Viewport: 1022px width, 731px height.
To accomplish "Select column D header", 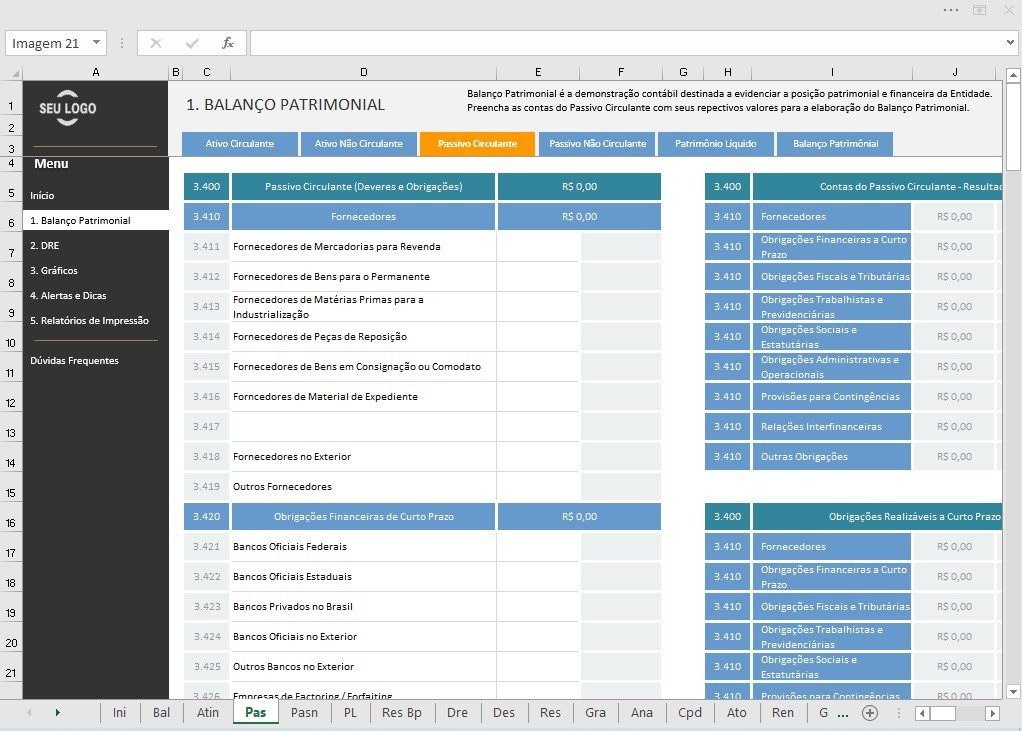I will tap(364, 72).
